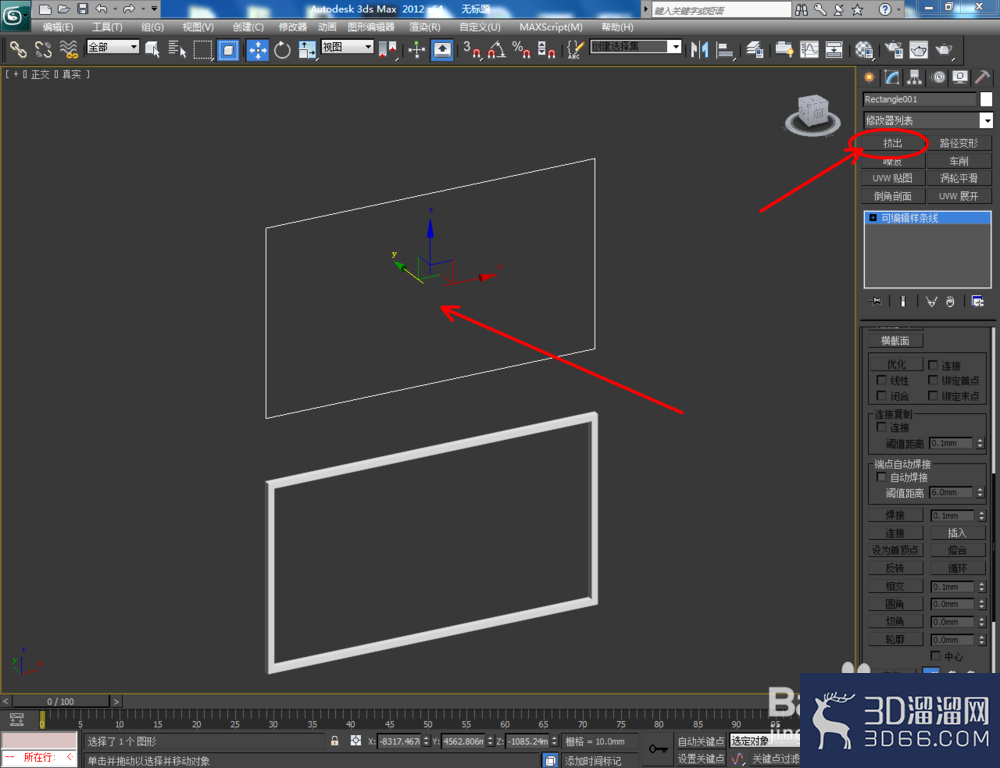1000x768 pixels.
Task: Check the 线性 checkbox
Action: pyautogui.click(x=881, y=380)
